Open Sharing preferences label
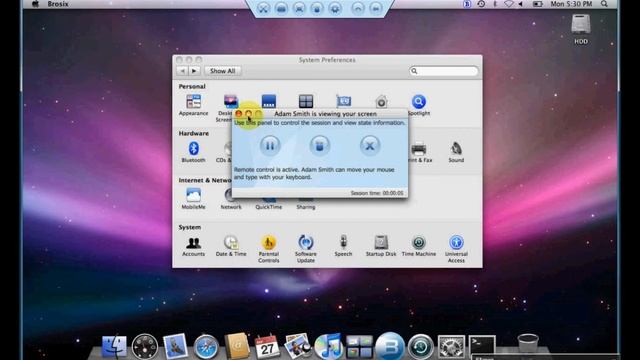 (306, 207)
